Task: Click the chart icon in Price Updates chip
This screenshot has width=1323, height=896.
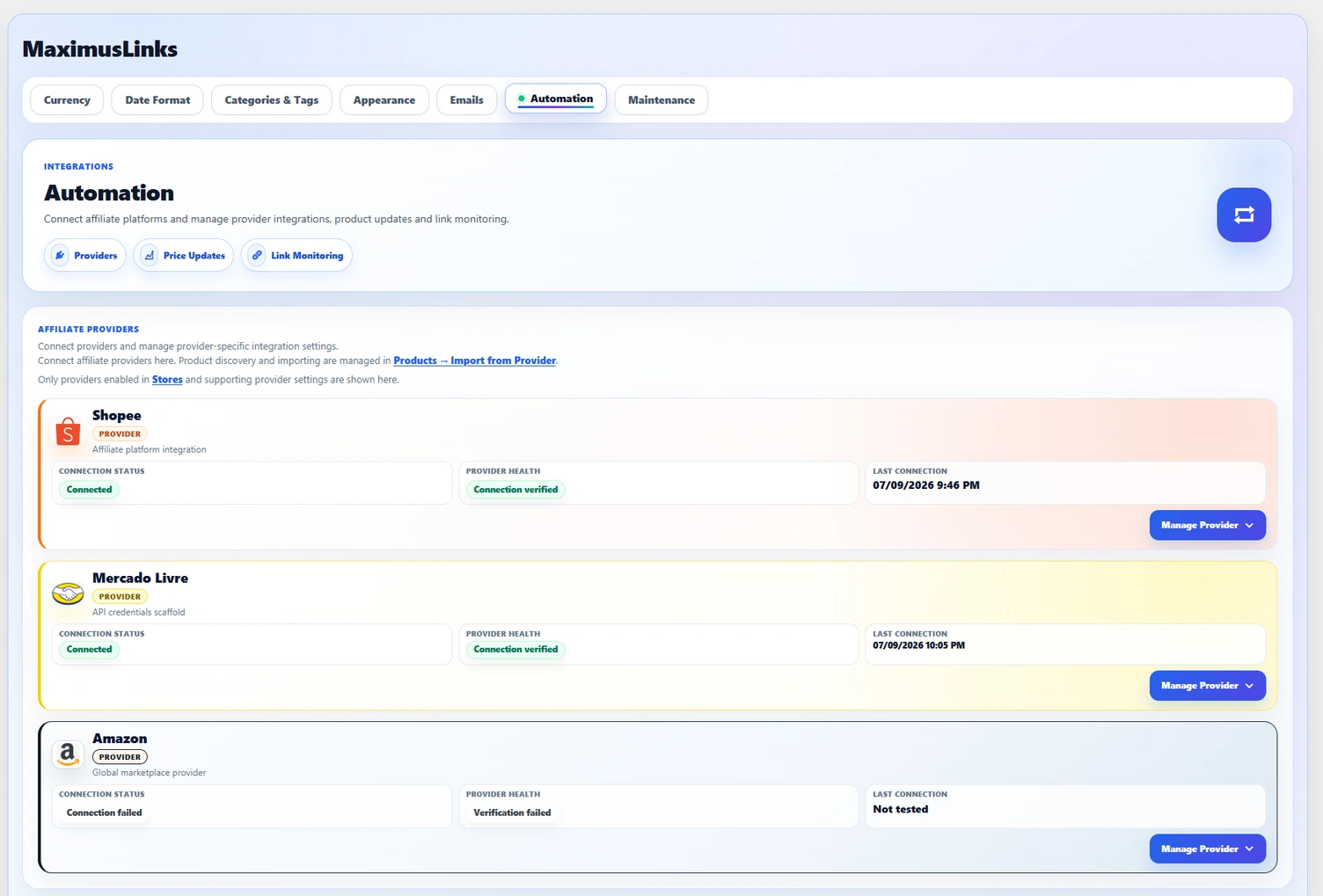Action: (150, 255)
